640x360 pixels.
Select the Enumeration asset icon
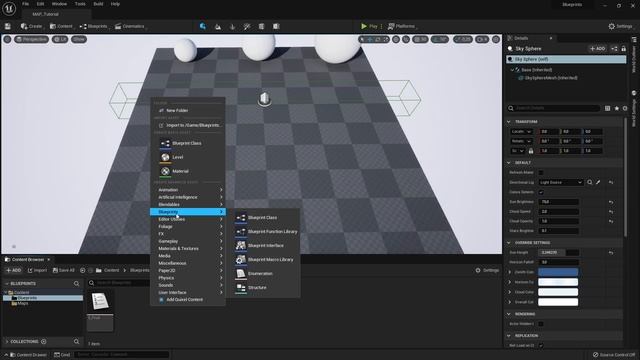(x=241, y=273)
